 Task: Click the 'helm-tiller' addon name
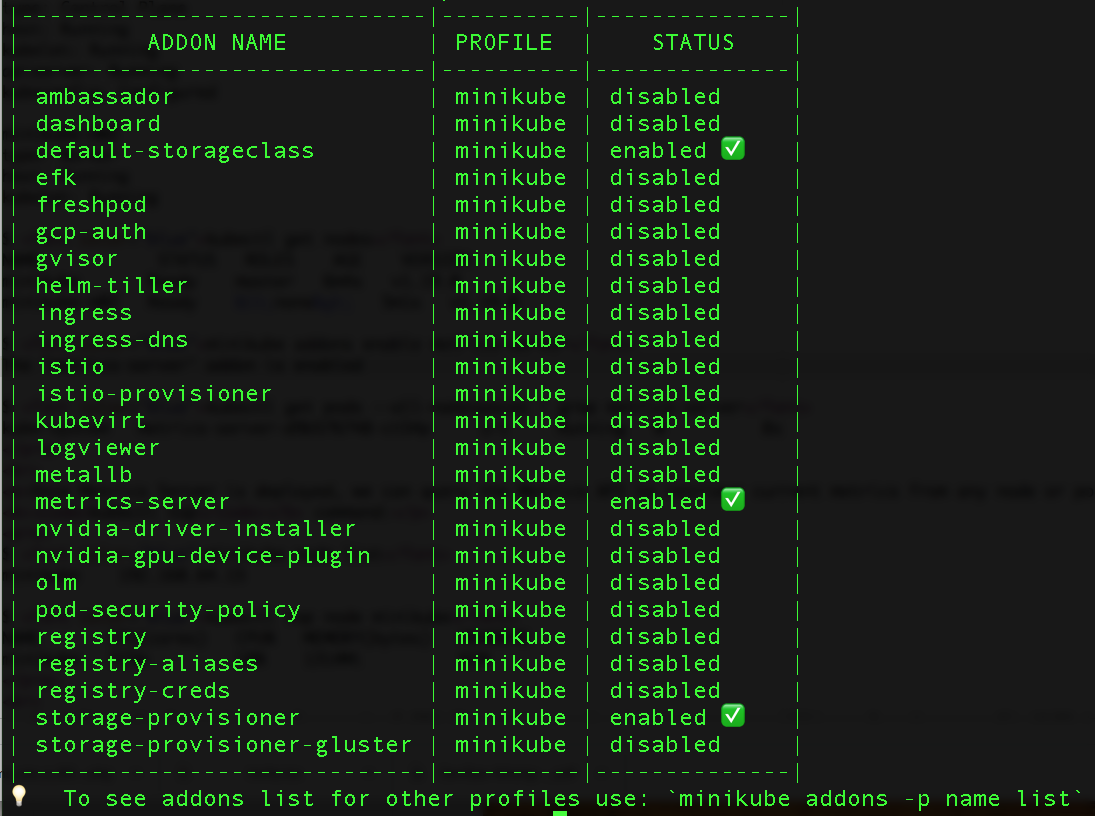[x=112, y=286]
